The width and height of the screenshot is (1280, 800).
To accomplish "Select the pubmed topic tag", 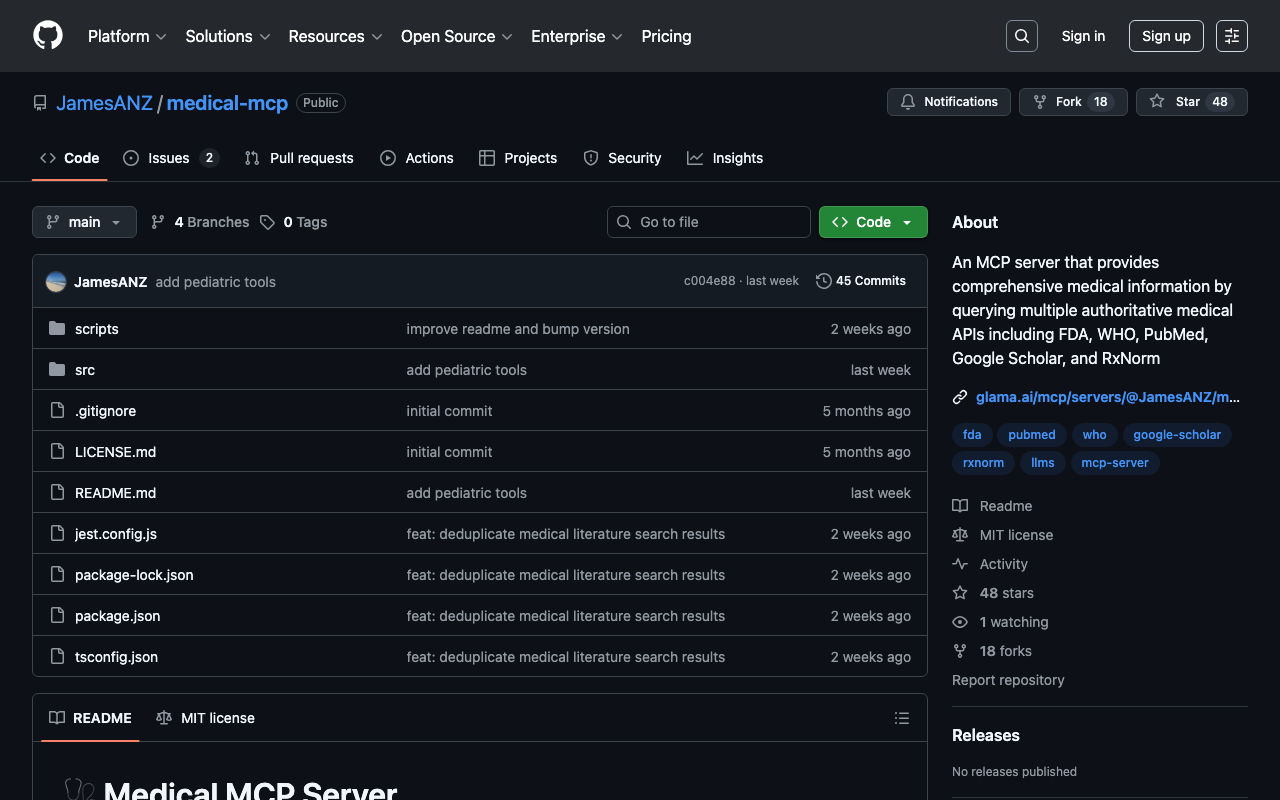I will tap(1031, 435).
